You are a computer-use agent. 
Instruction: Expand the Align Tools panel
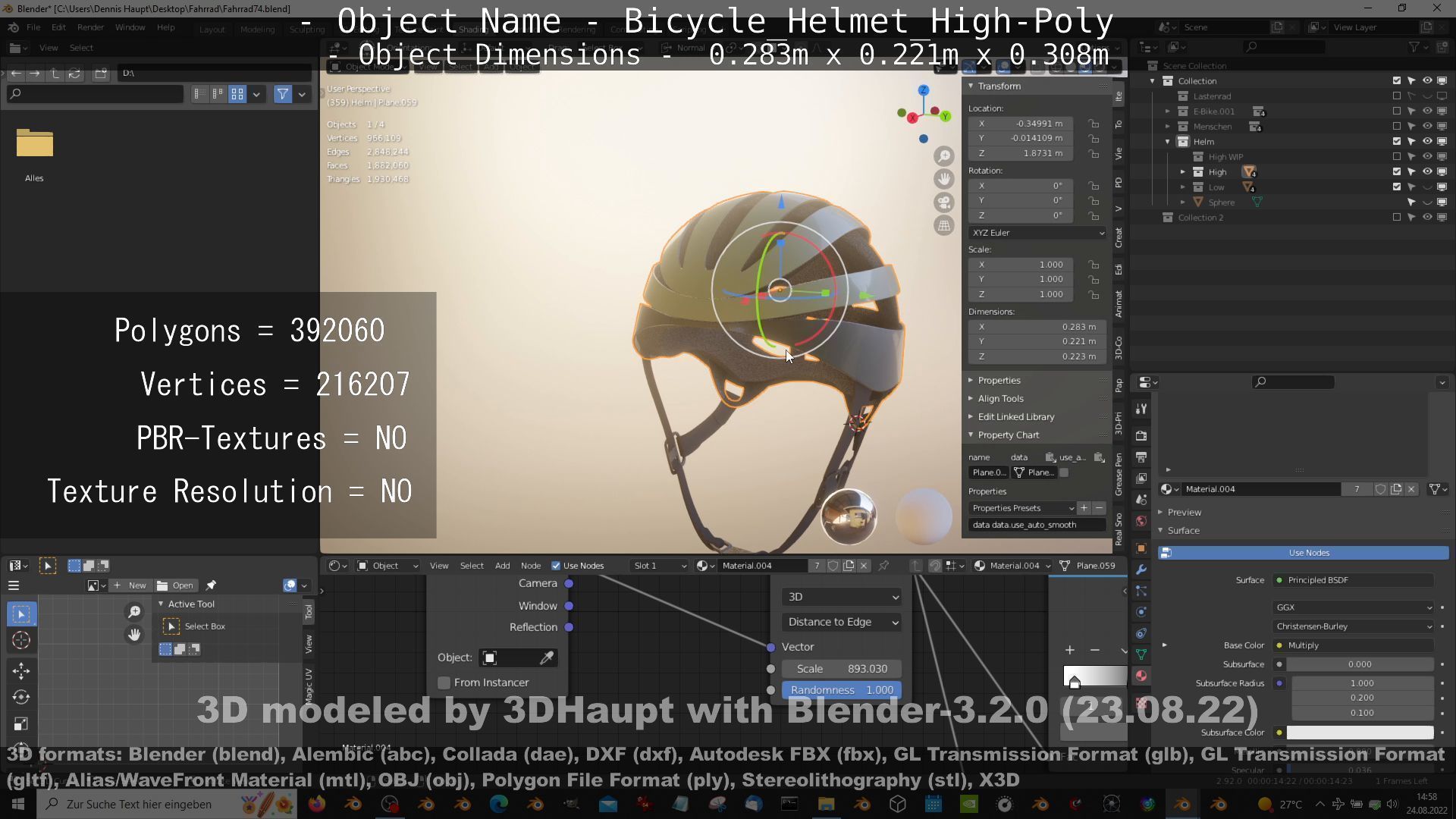click(x=1001, y=399)
